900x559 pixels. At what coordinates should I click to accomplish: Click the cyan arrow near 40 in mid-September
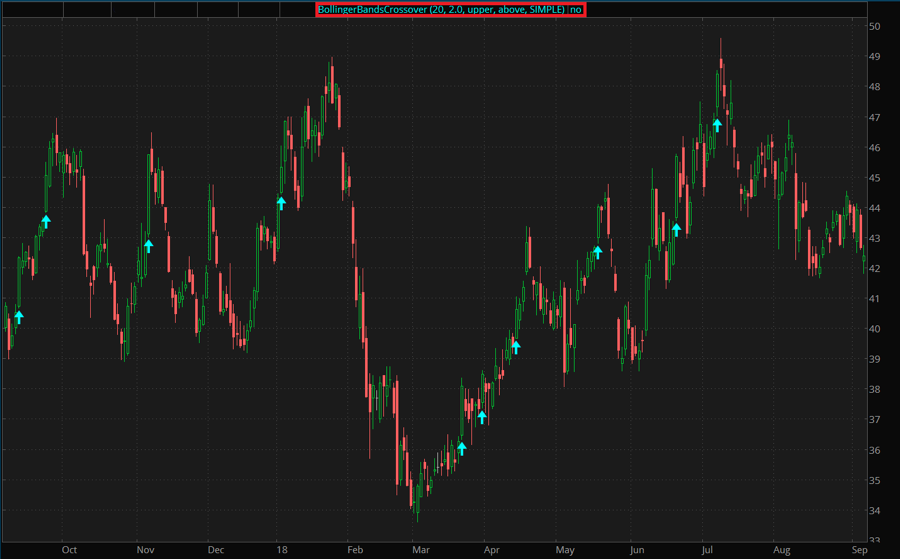[x=18, y=318]
